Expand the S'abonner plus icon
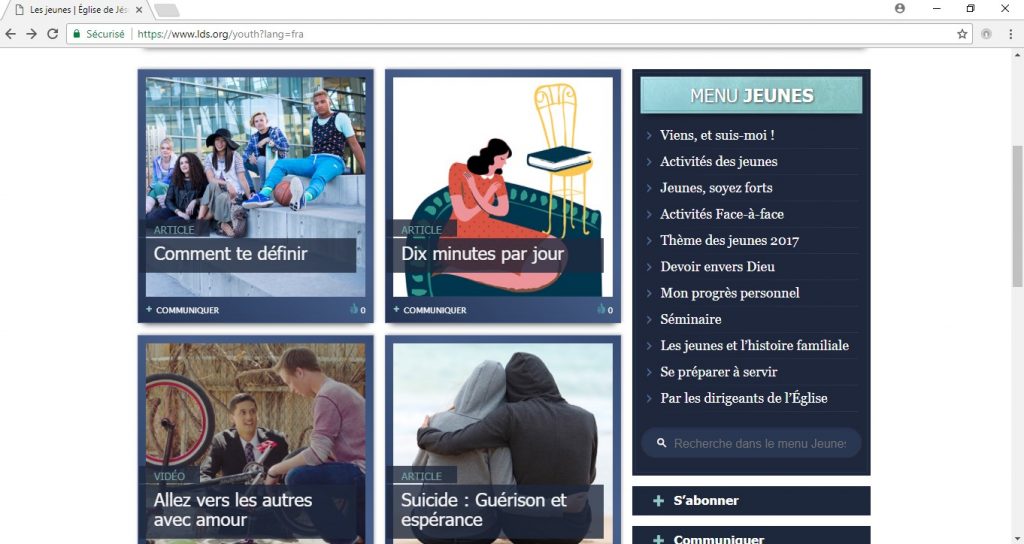Viewport: 1024px width, 544px height. point(658,501)
